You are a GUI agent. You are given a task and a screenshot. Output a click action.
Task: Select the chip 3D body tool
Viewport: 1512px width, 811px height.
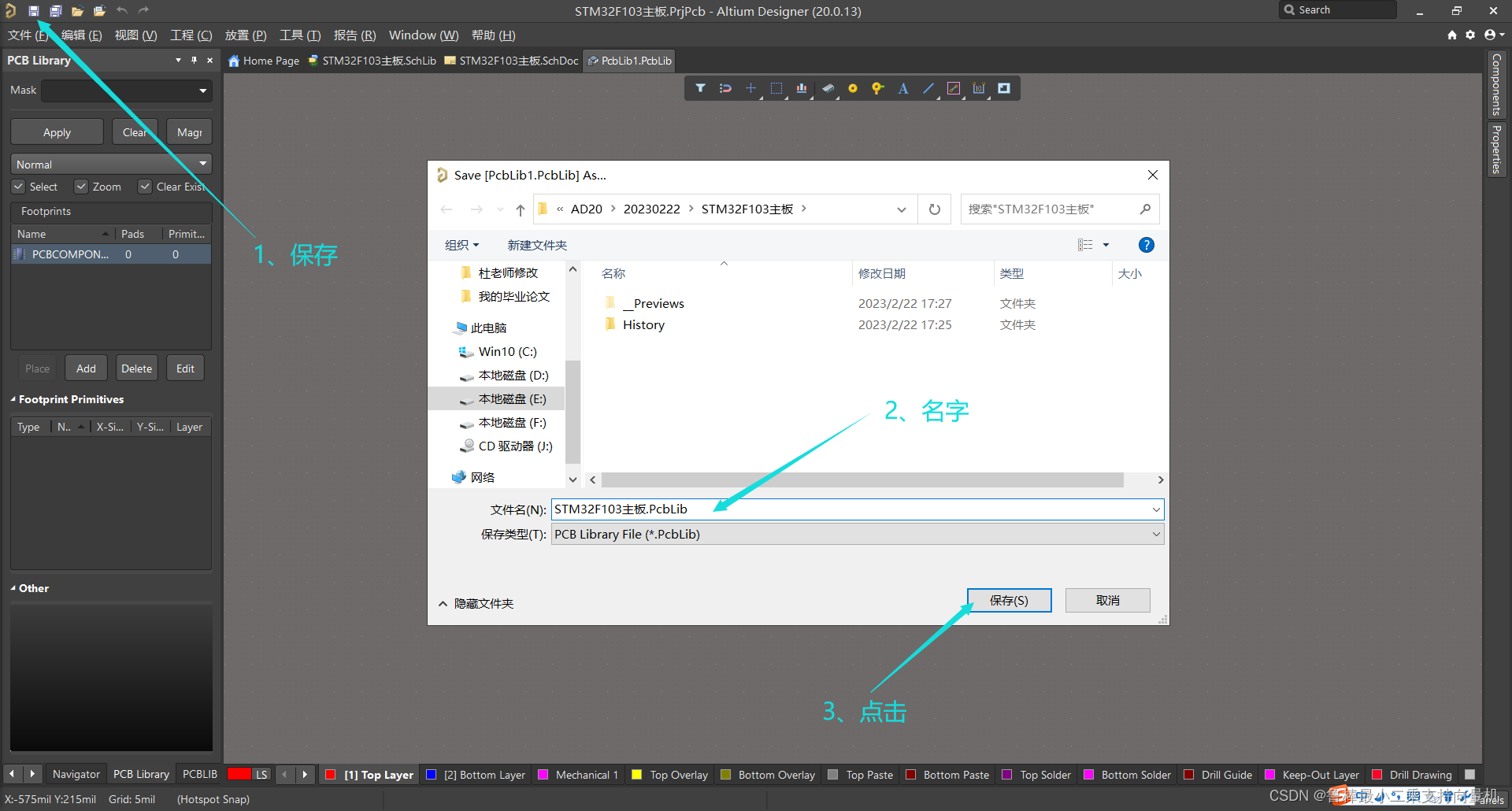(828, 88)
